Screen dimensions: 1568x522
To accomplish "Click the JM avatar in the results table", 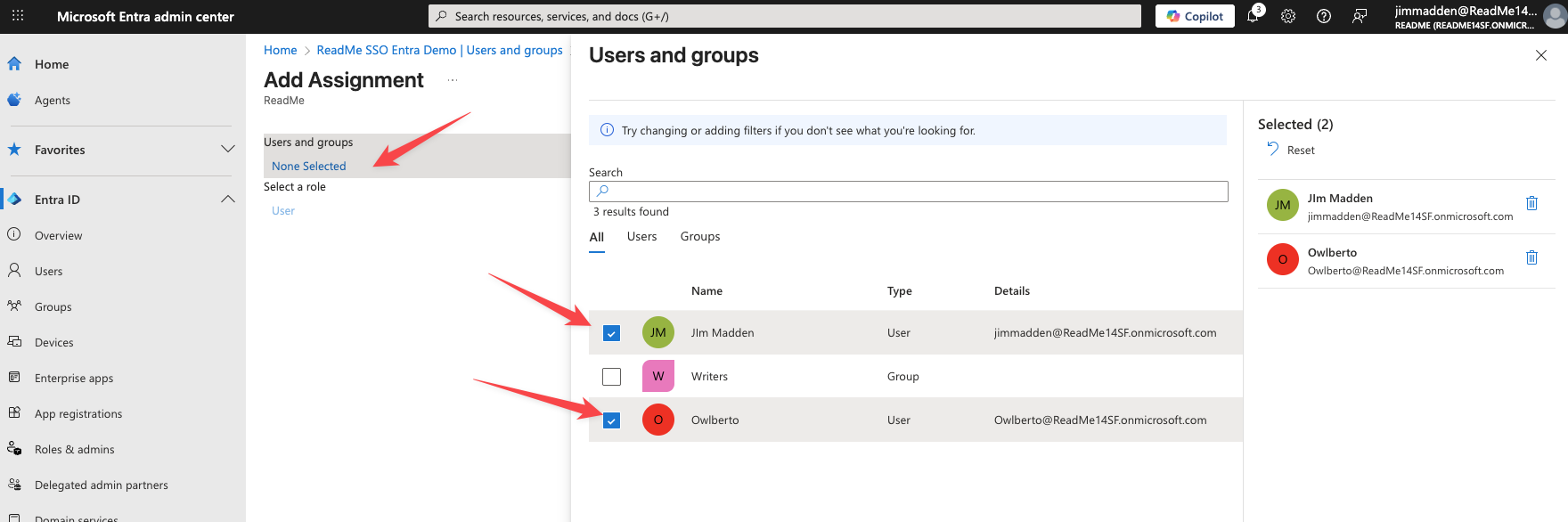I will pyautogui.click(x=658, y=332).
